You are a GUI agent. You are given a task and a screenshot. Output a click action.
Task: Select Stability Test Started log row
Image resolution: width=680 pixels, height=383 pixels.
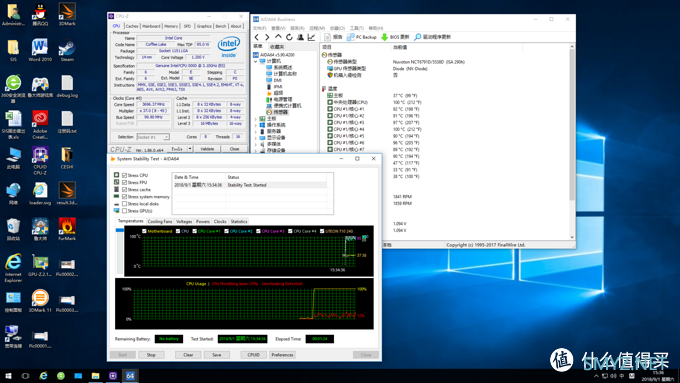pyautogui.click(x=249, y=185)
